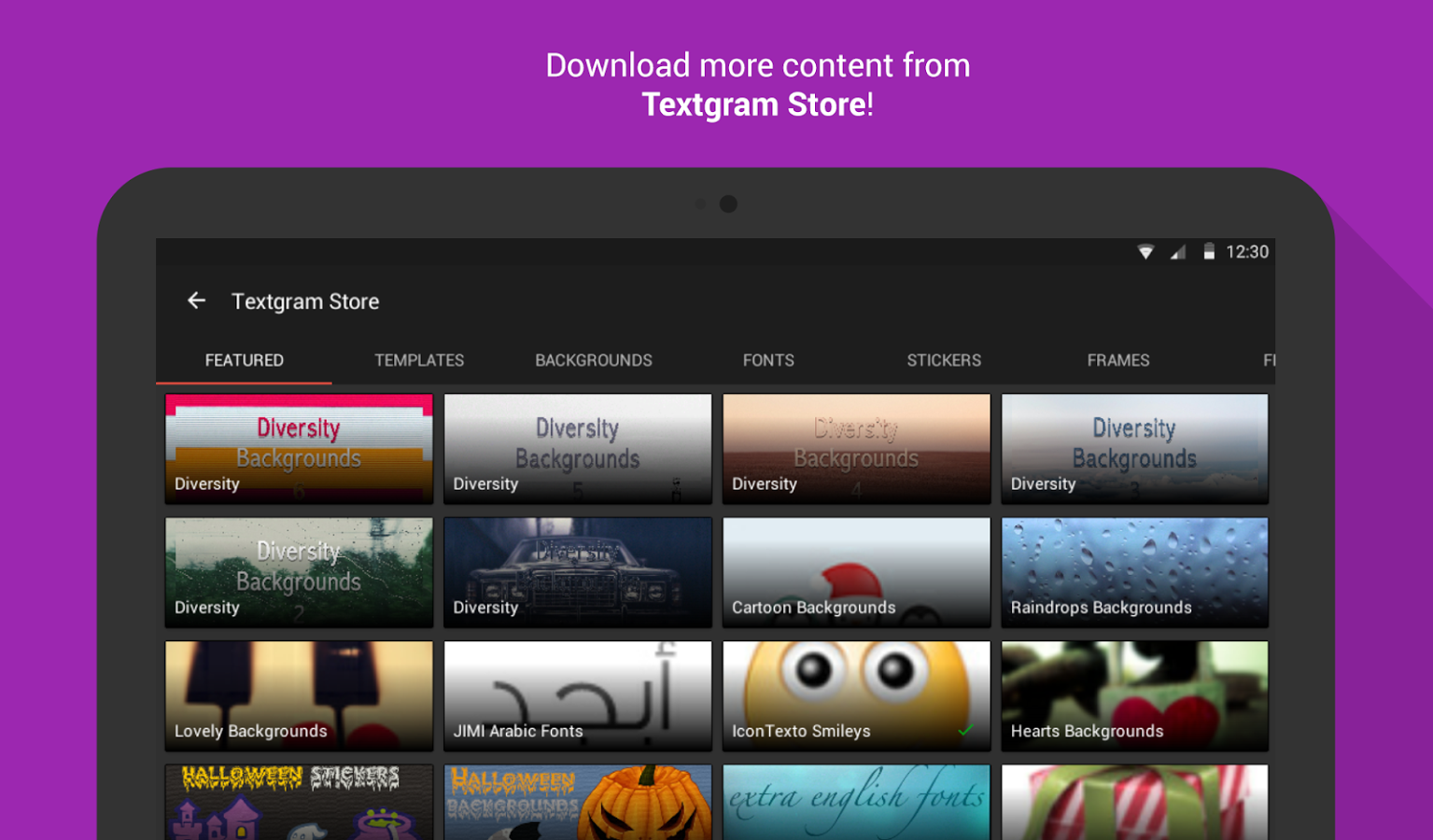The width and height of the screenshot is (1433, 840).
Task: Open the blue-sky Diversity Backgrounds 3 pack
Action: [x=1135, y=449]
